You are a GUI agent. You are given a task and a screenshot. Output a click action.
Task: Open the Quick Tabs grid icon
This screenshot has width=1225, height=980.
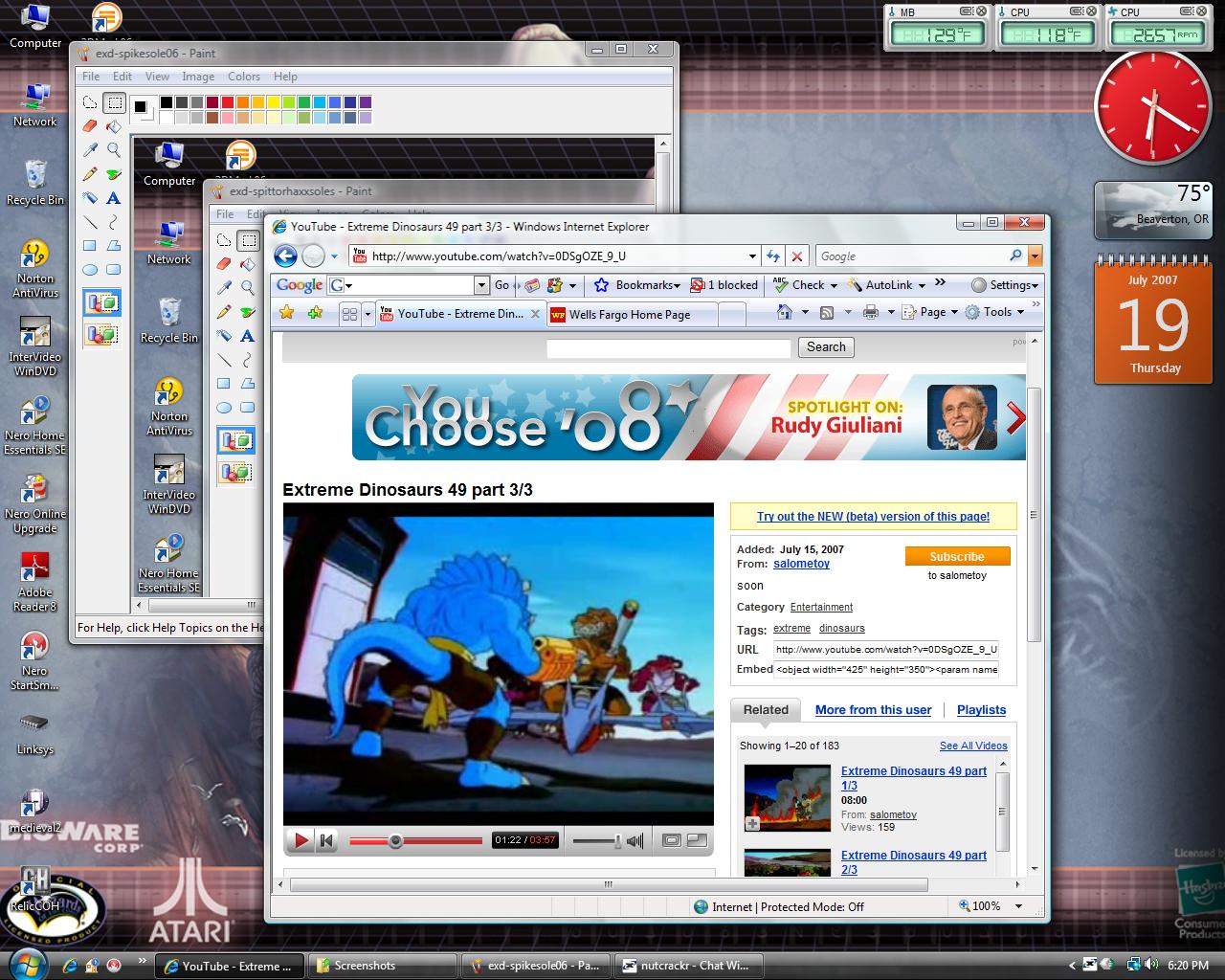[349, 313]
